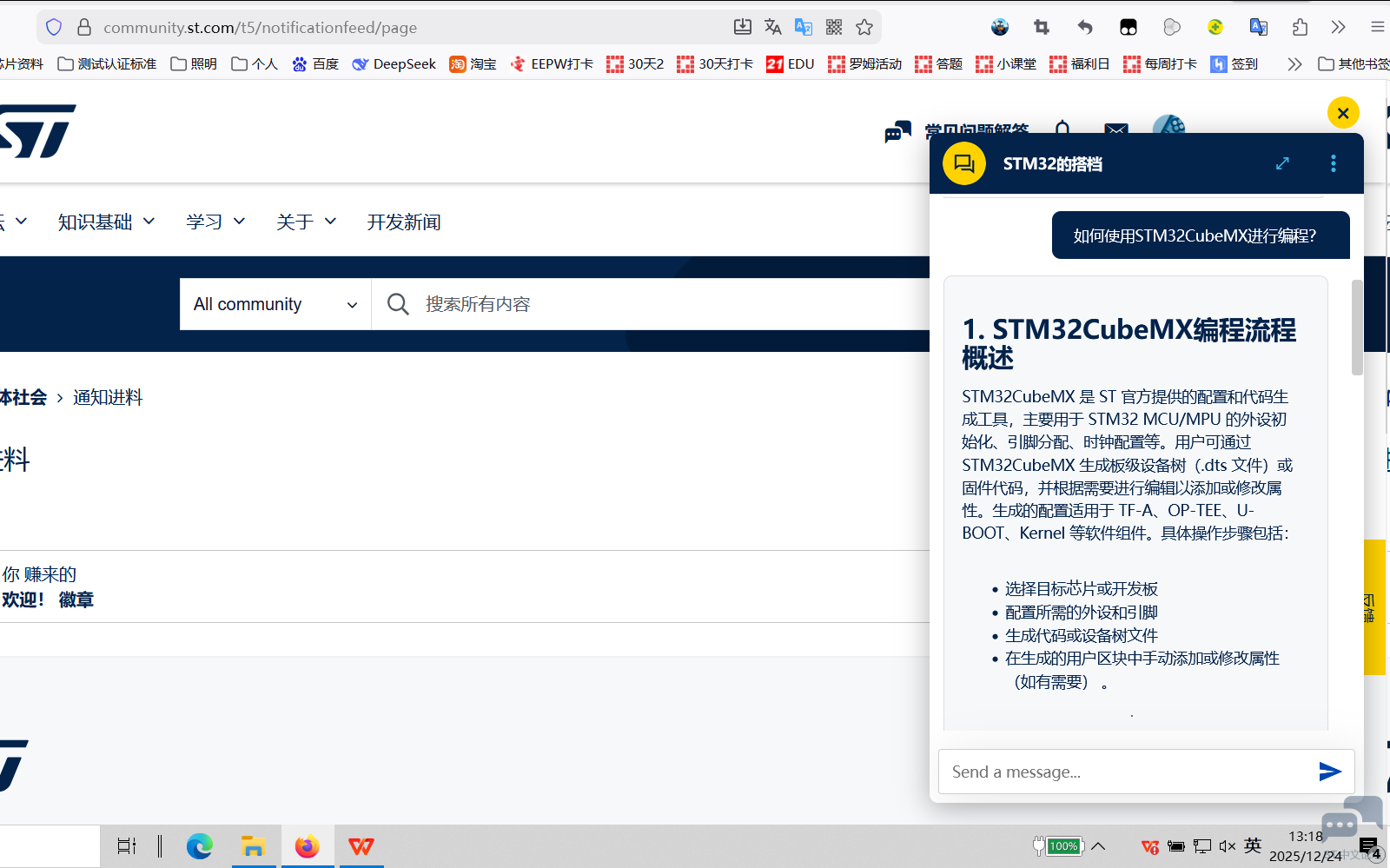Switch the input method from 英 to Chinese
Screen dimensions: 1390x868
(x=1252, y=845)
